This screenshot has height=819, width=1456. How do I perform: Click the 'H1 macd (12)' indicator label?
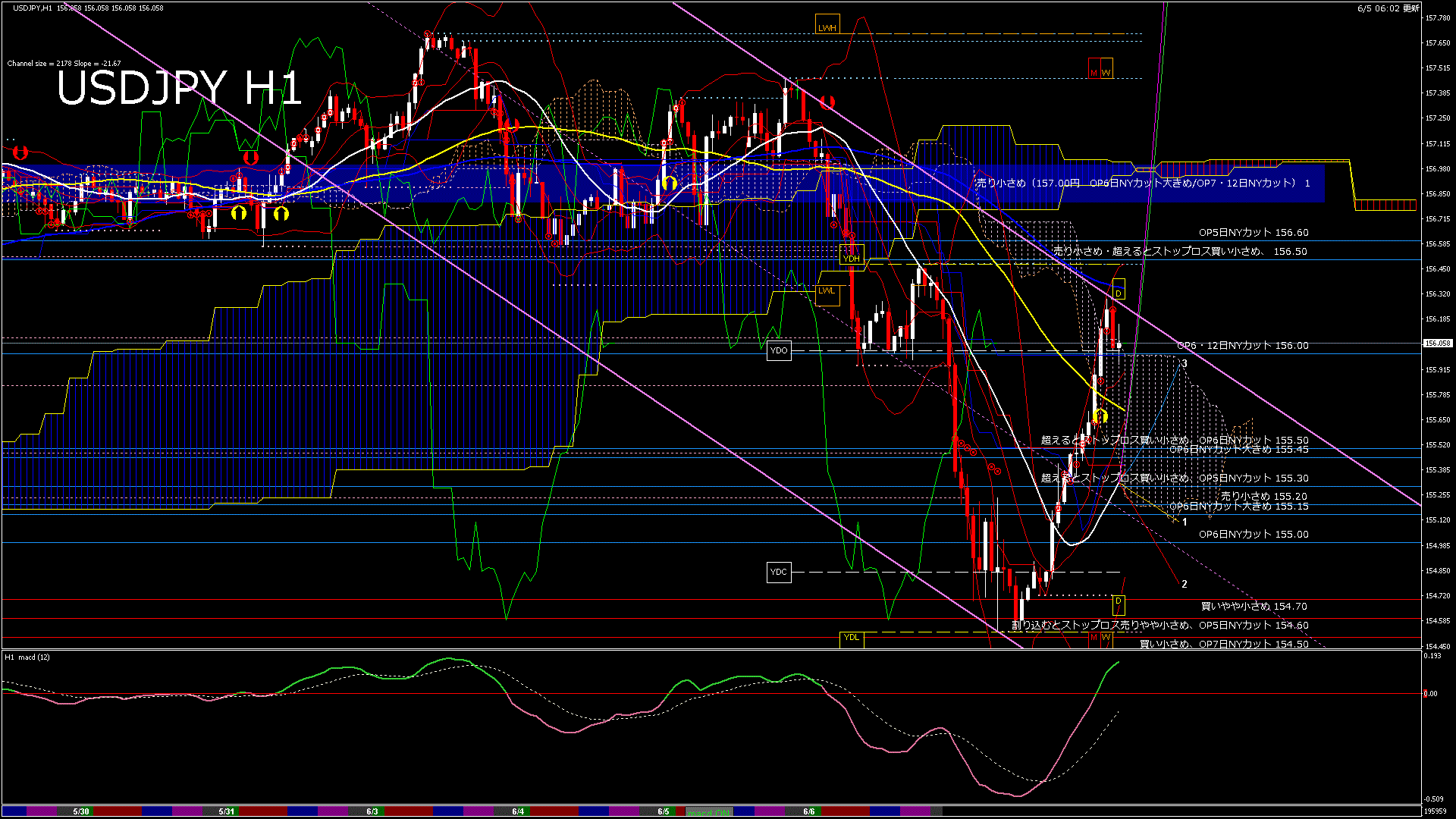(27, 657)
